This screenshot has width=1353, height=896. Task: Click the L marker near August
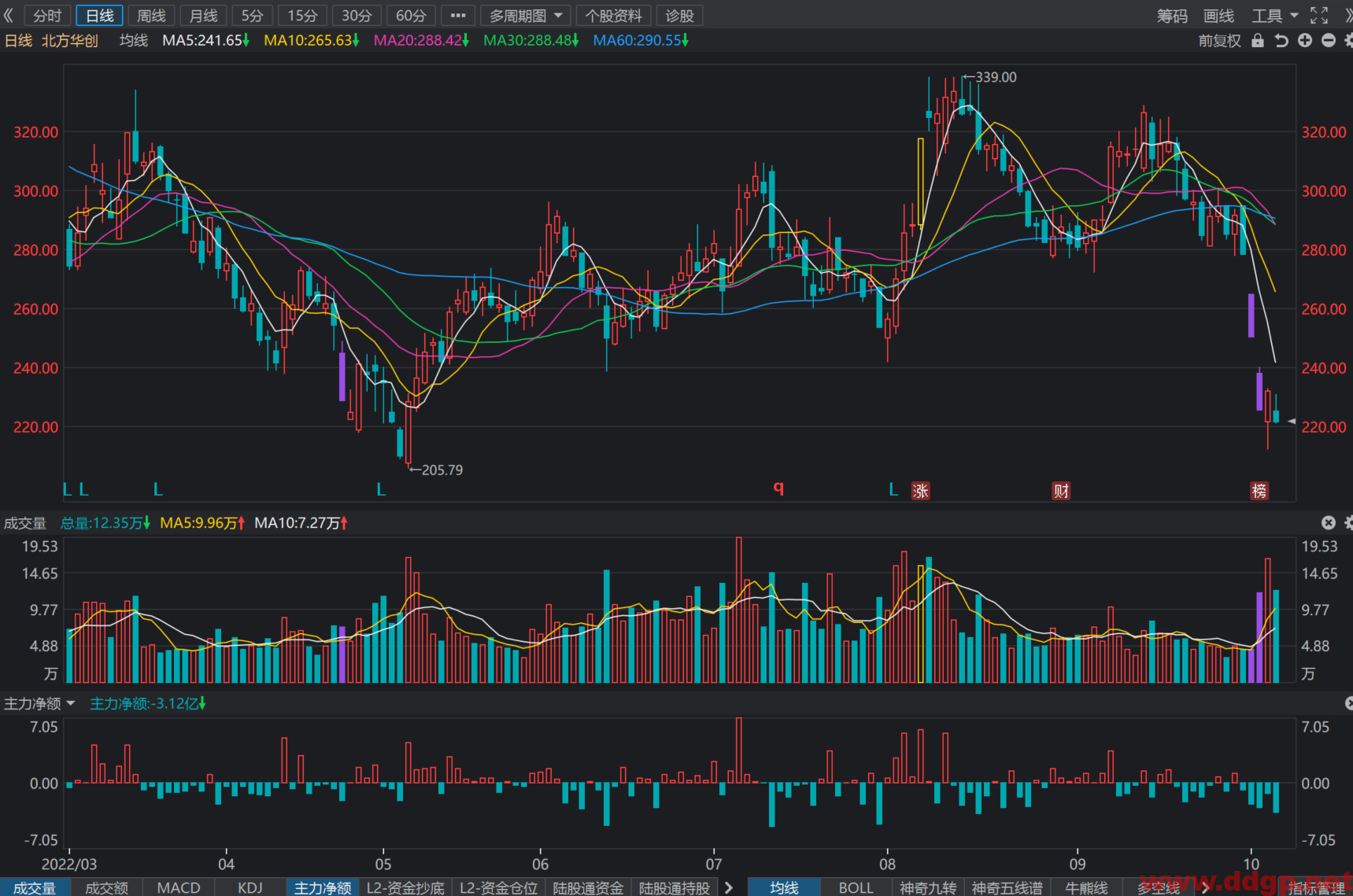click(893, 490)
